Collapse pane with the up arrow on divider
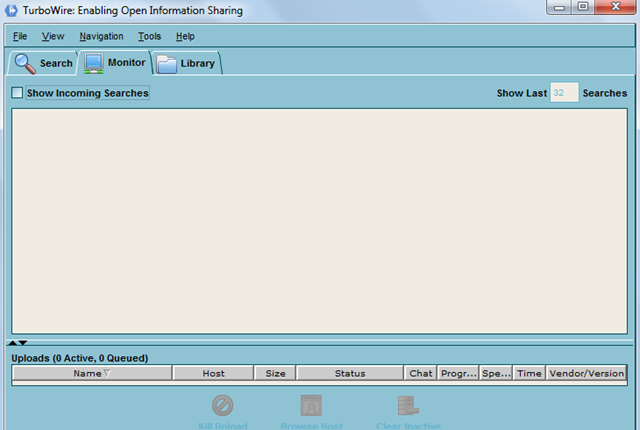Screen dimensions: 640x430 point(13,343)
